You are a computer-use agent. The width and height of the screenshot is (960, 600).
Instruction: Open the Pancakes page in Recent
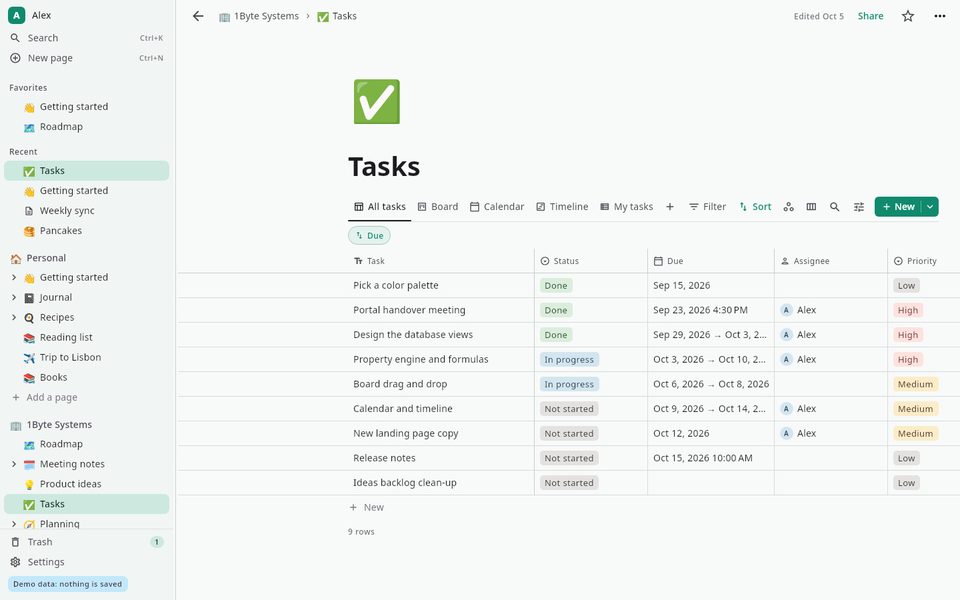(x=86, y=231)
